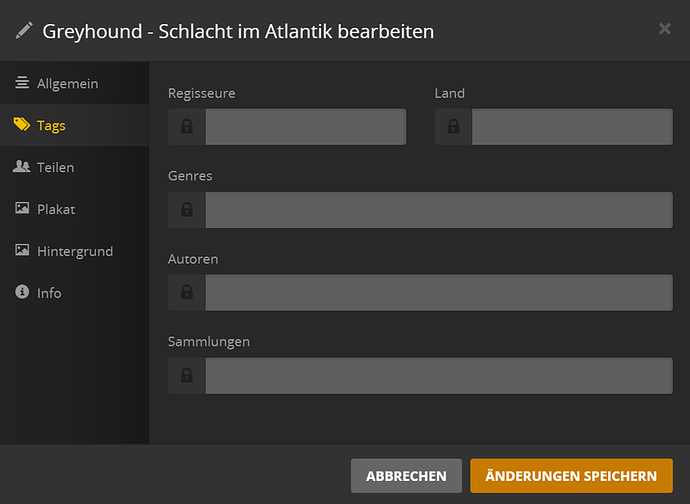Click the Genres tag field

pyautogui.click(x=439, y=210)
